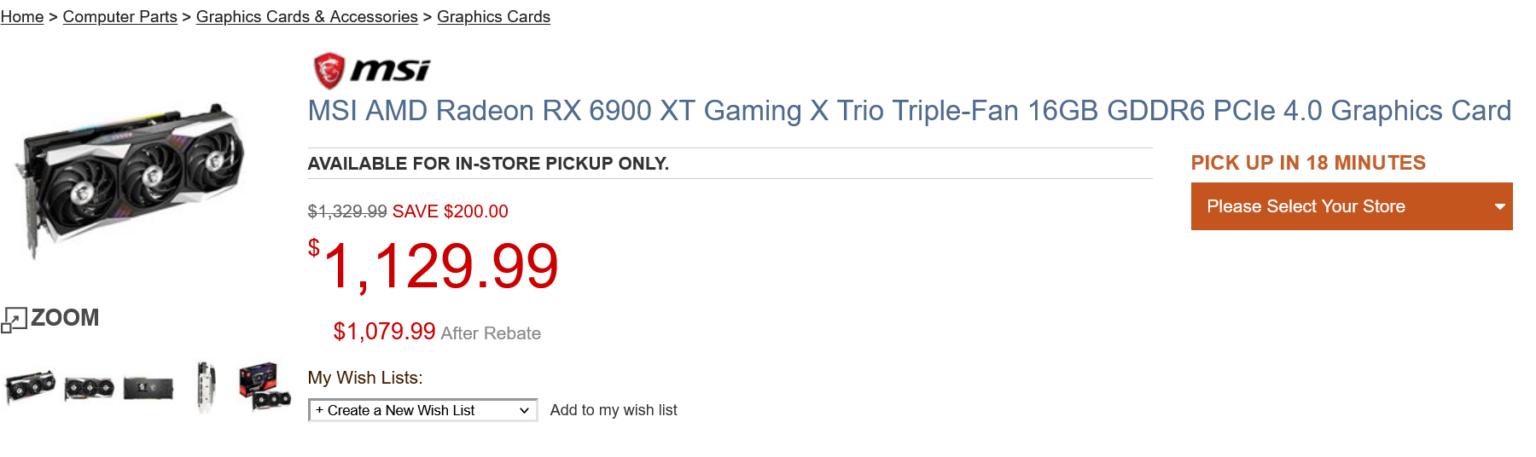Select the front-facing three-fan thumbnail
1536x457 pixels.
(89, 388)
